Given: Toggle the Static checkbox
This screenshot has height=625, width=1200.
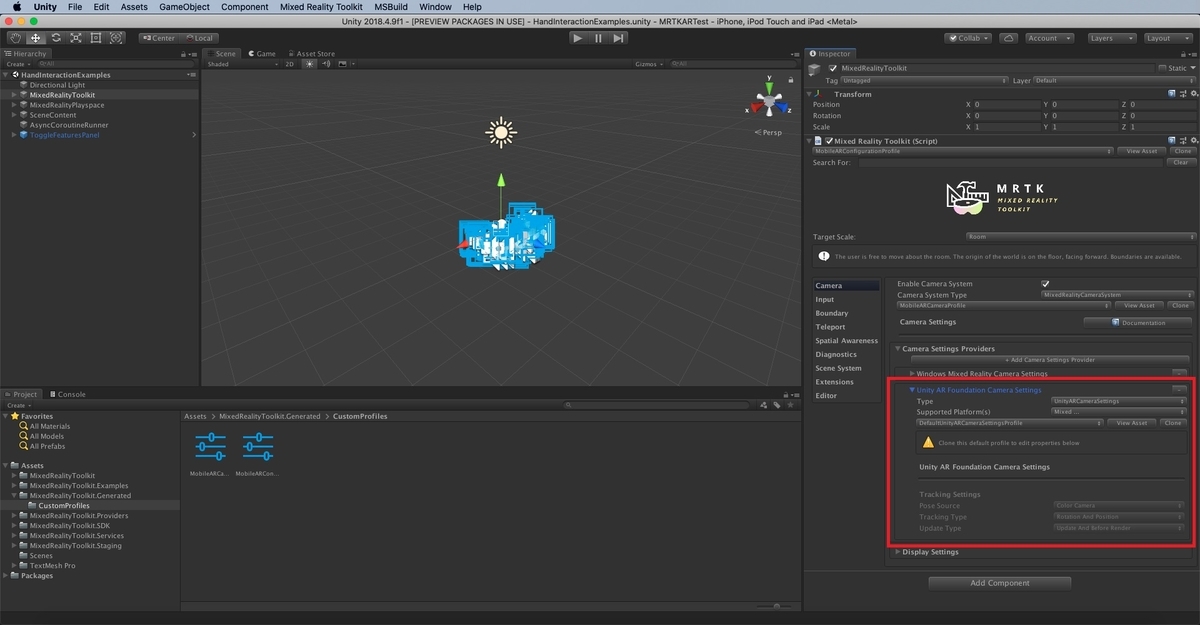Looking at the screenshot, I should (1161, 68).
